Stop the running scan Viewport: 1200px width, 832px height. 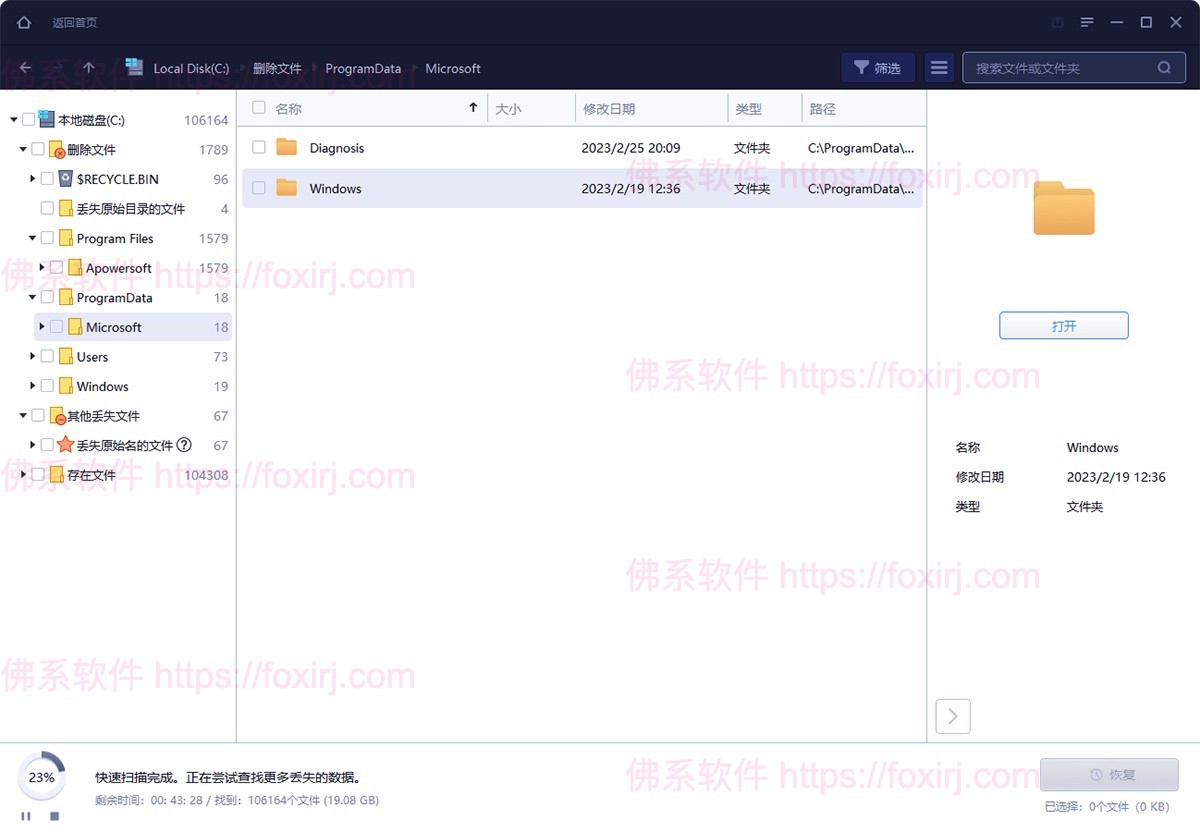coord(54,816)
